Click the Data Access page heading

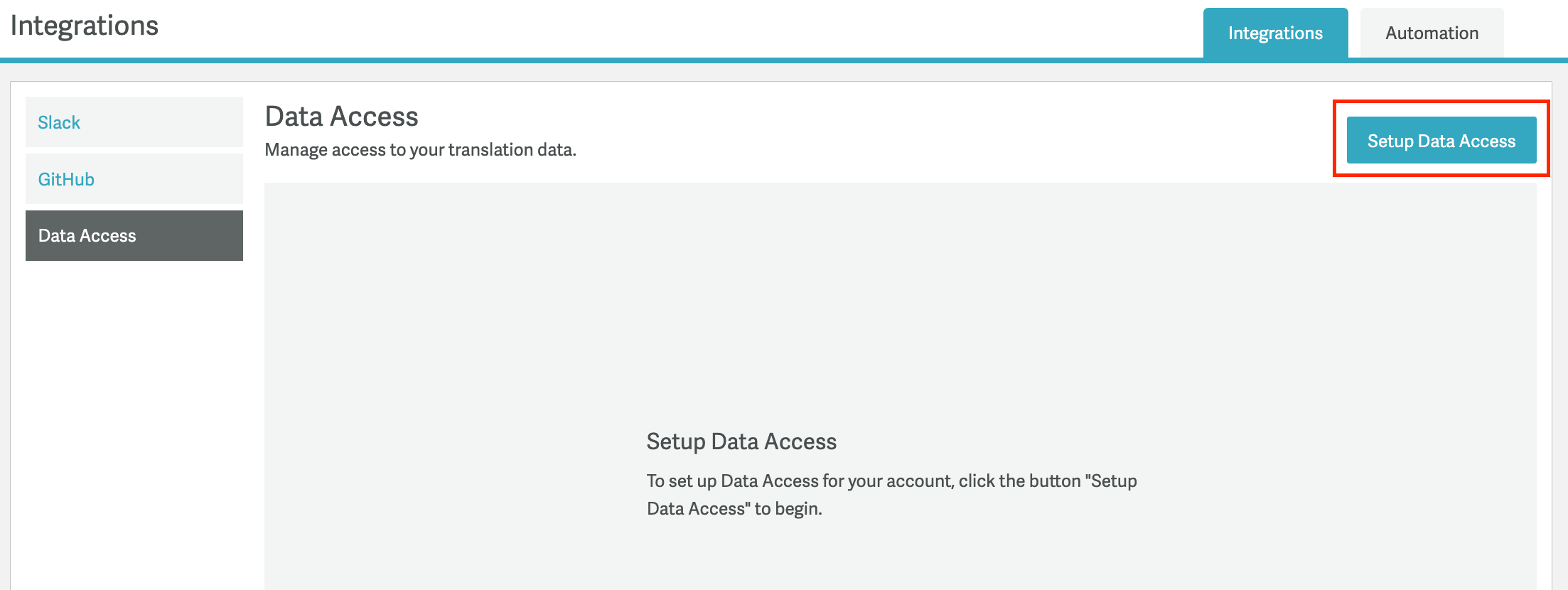point(342,116)
